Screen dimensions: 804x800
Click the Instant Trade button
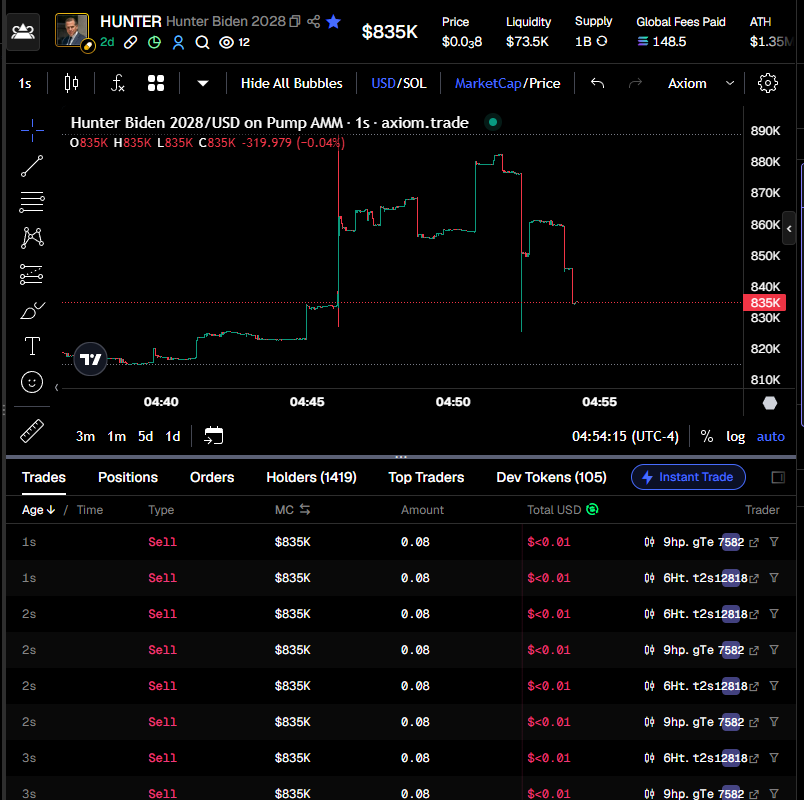click(688, 477)
